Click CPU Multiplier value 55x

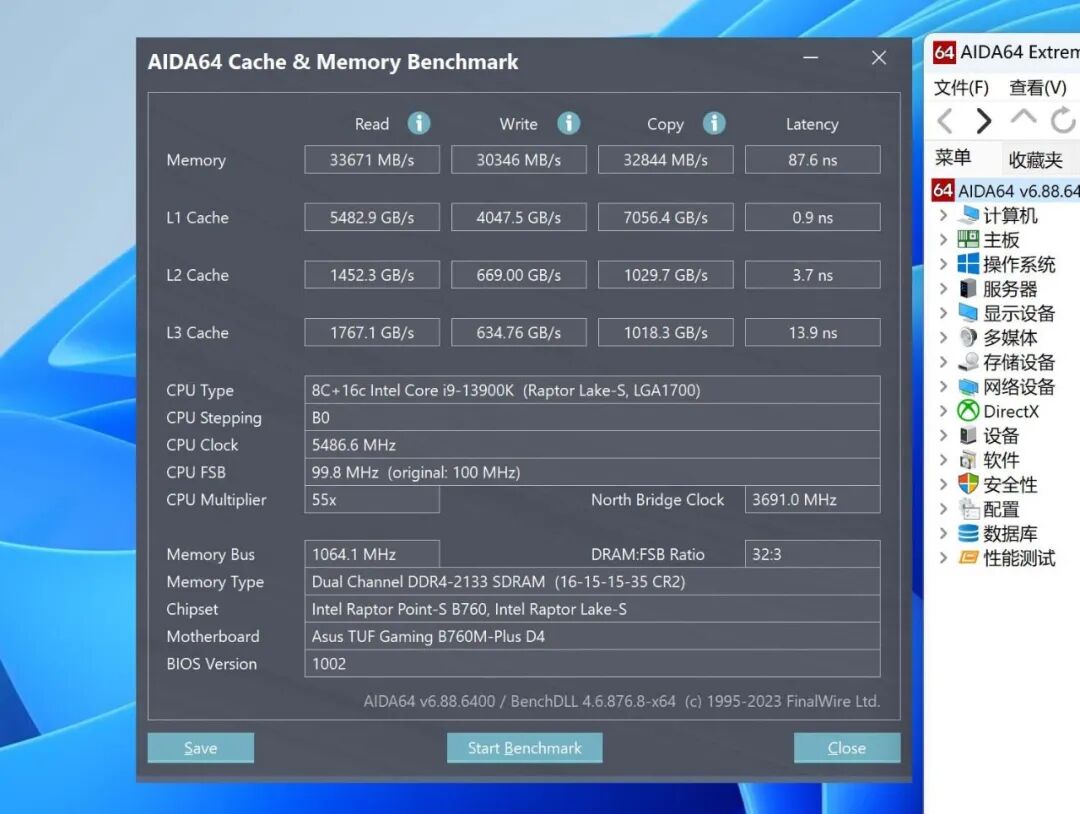[x=372, y=499]
